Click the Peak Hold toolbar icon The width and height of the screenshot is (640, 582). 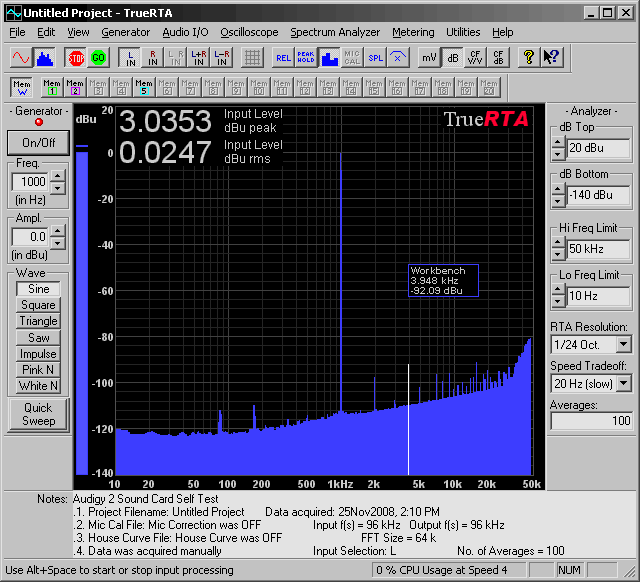coord(306,57)
